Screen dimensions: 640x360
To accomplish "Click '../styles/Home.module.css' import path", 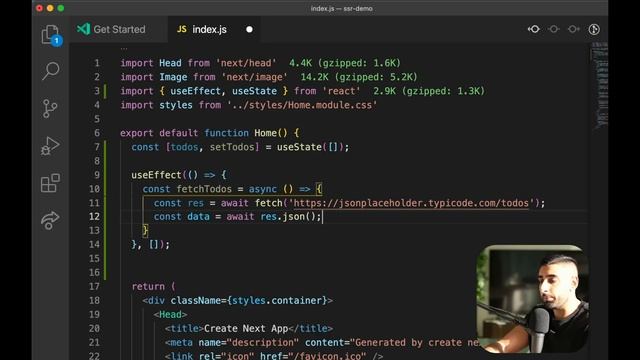I will click(x=302, y=105).
